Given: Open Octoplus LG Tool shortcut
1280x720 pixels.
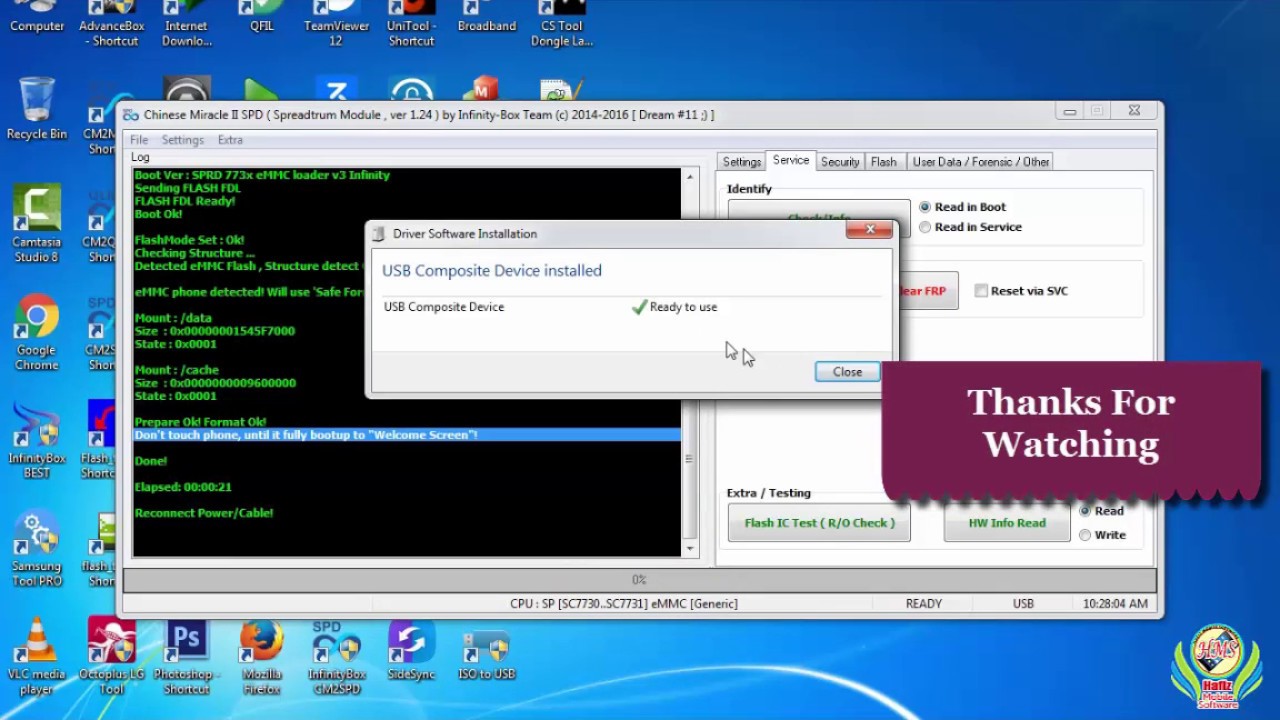Looking at the screenshot, I should (112, 656).
